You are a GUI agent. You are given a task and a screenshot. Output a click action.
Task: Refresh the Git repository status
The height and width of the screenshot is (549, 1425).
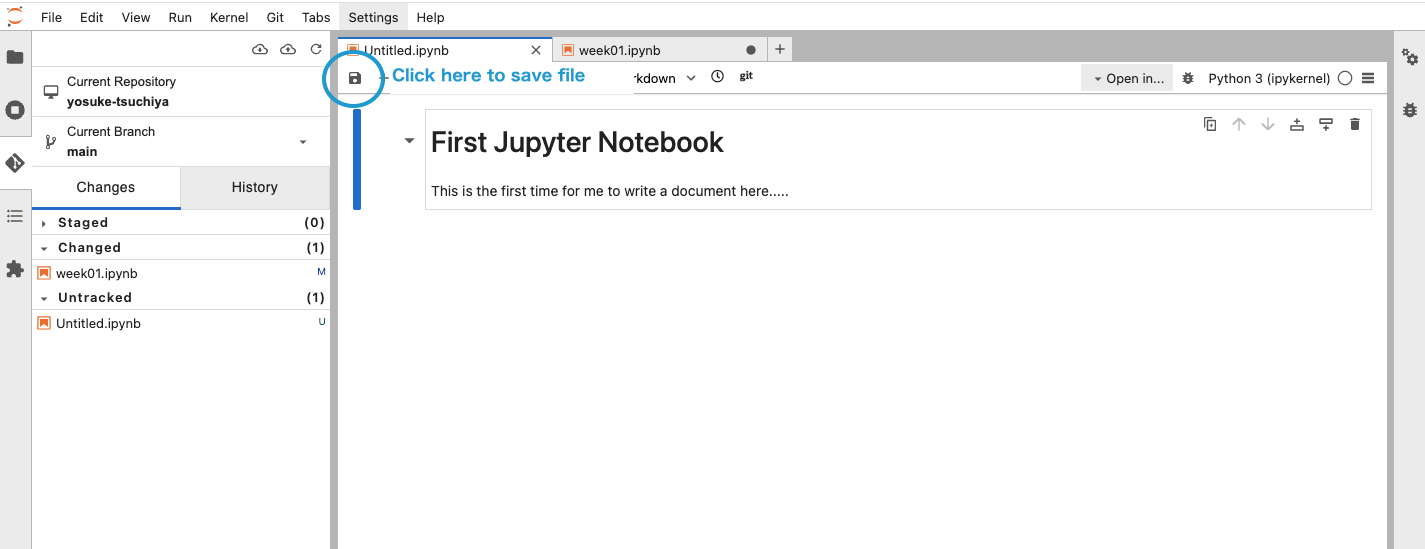(x=316, y=49)
